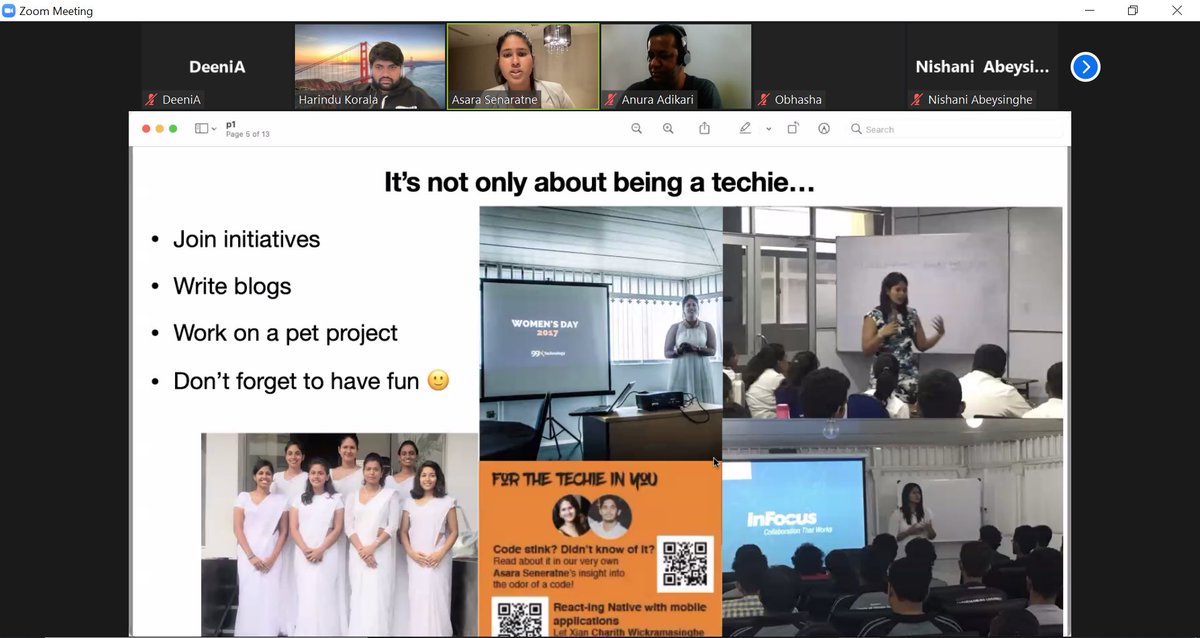
Task: Click the 'FOR THE TECHIE IN YOU' flyer heading
Action: pos(574,480)
